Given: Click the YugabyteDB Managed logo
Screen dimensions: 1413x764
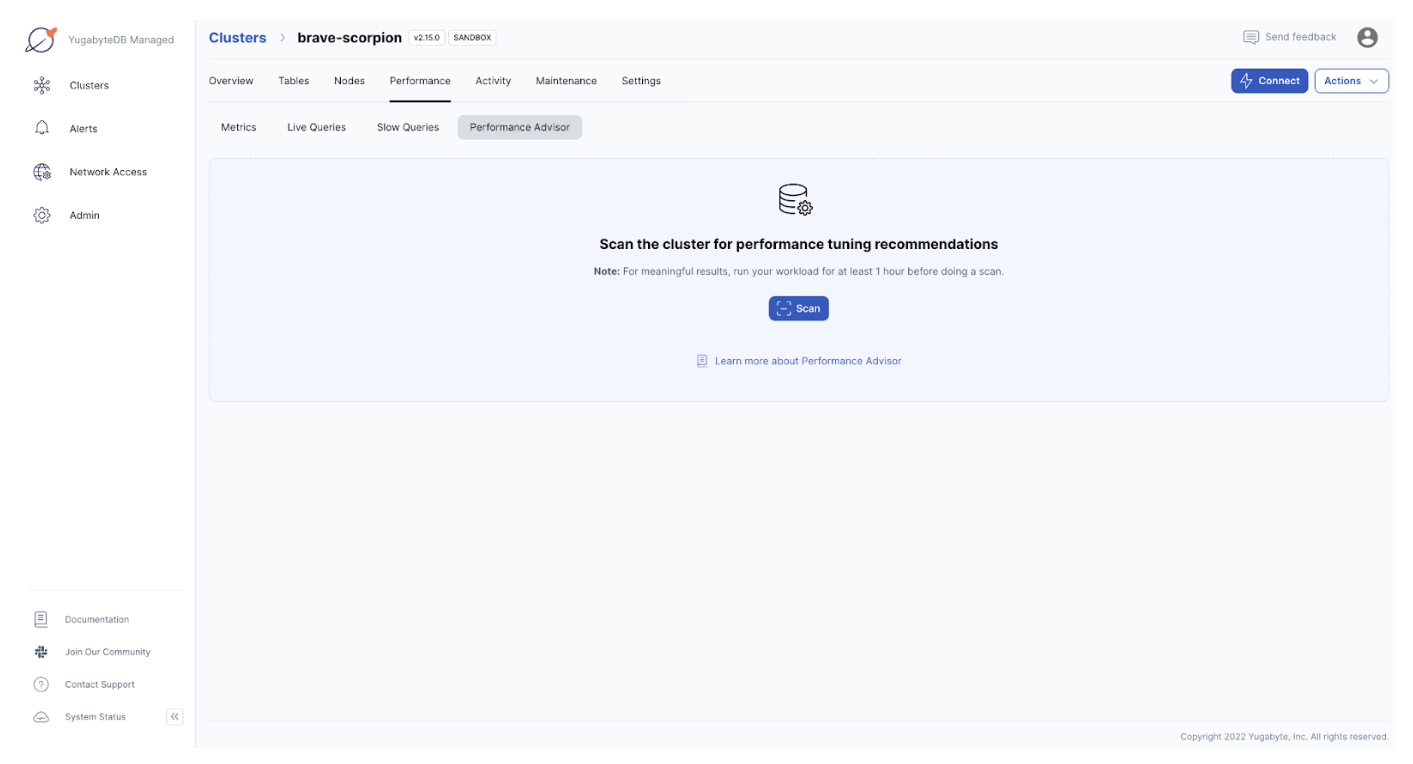Looking at the screenshot, I should pos(40,39).
